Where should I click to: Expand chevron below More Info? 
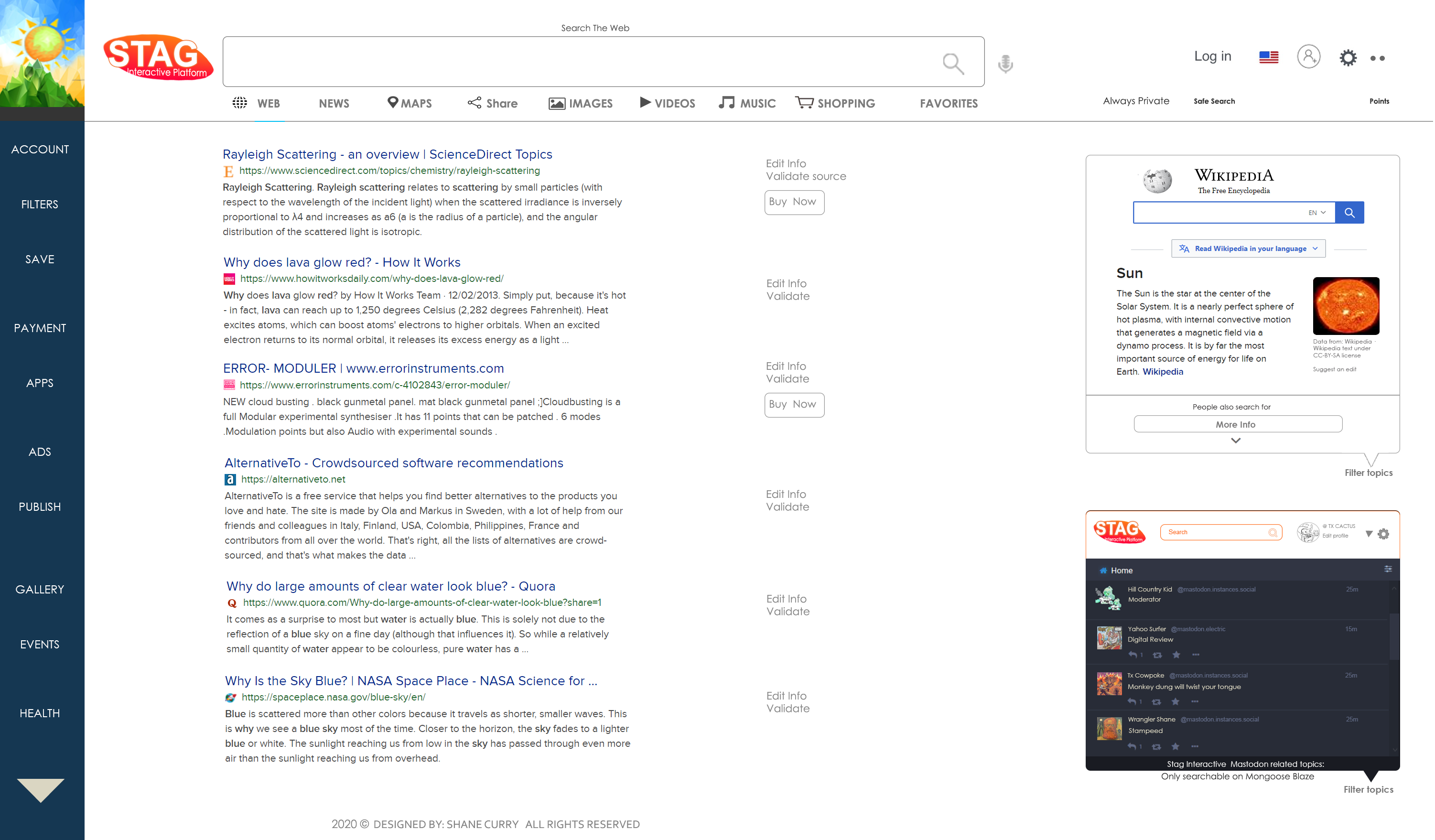point(1235,440)
